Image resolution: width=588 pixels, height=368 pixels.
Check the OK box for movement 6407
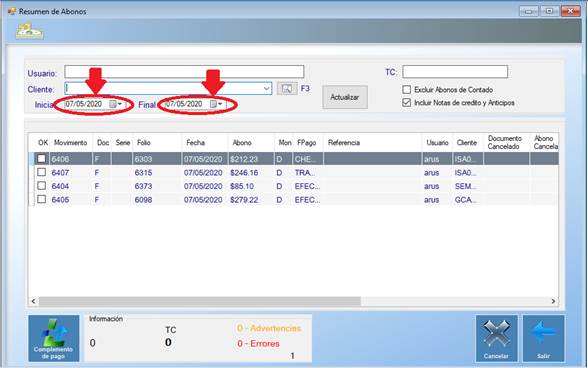pos(42,172)
